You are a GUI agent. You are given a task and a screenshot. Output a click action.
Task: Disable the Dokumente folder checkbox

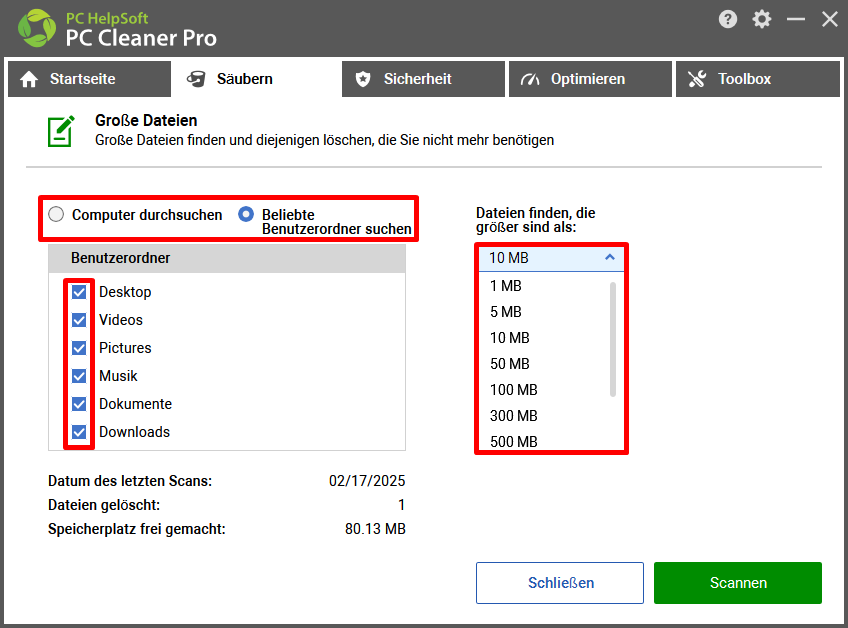tap(79, 404)
